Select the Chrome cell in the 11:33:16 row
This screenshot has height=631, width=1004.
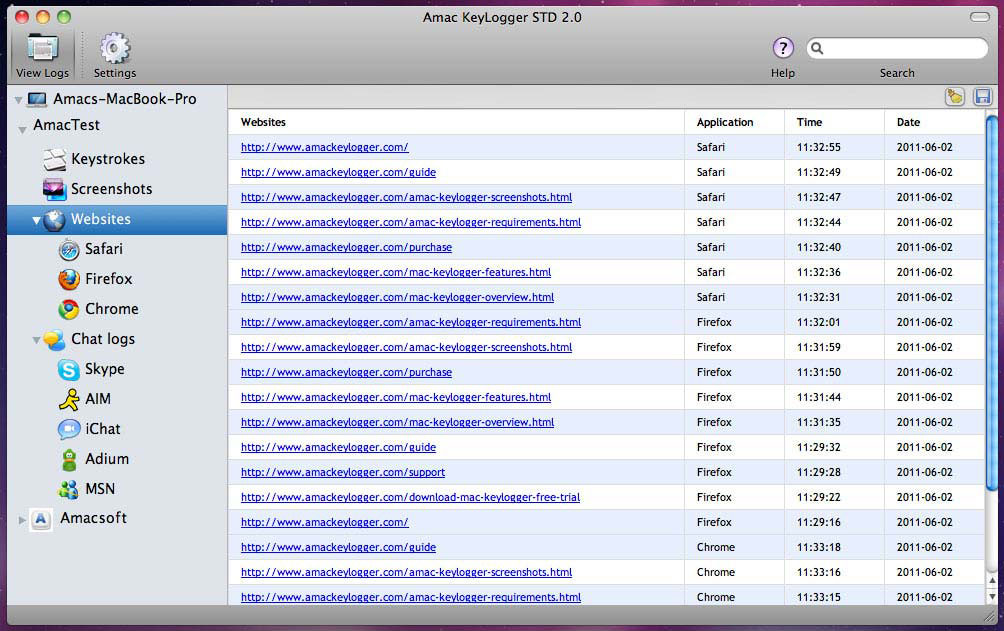(716, 572)
